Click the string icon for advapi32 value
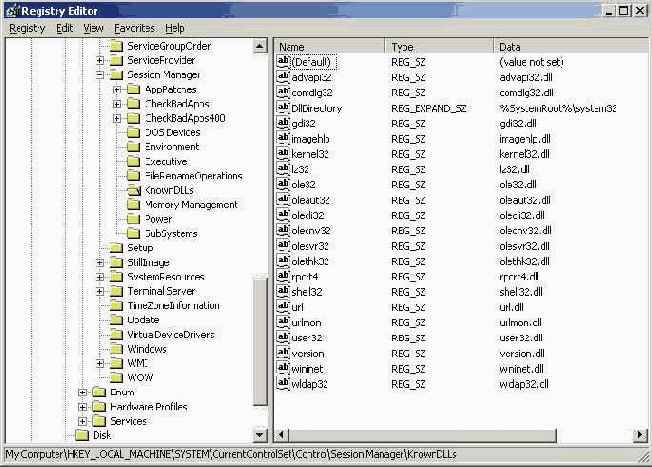Viewport: 652px width, 467px height. pos(283,77)
